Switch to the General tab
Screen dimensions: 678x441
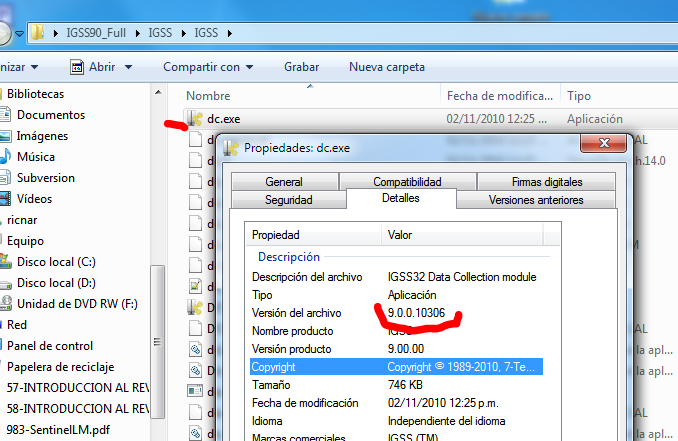click(x=284, y=182)
